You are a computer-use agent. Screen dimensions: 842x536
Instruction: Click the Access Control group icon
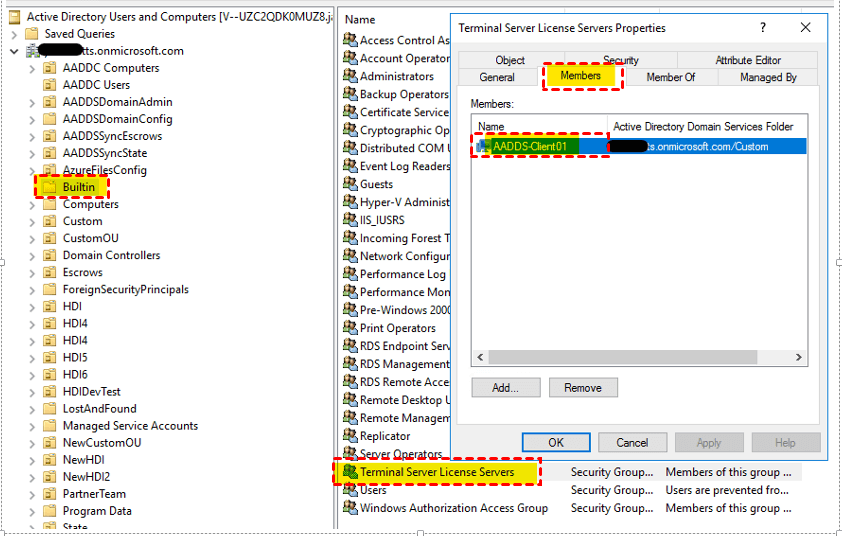click(x=350, y=39)
